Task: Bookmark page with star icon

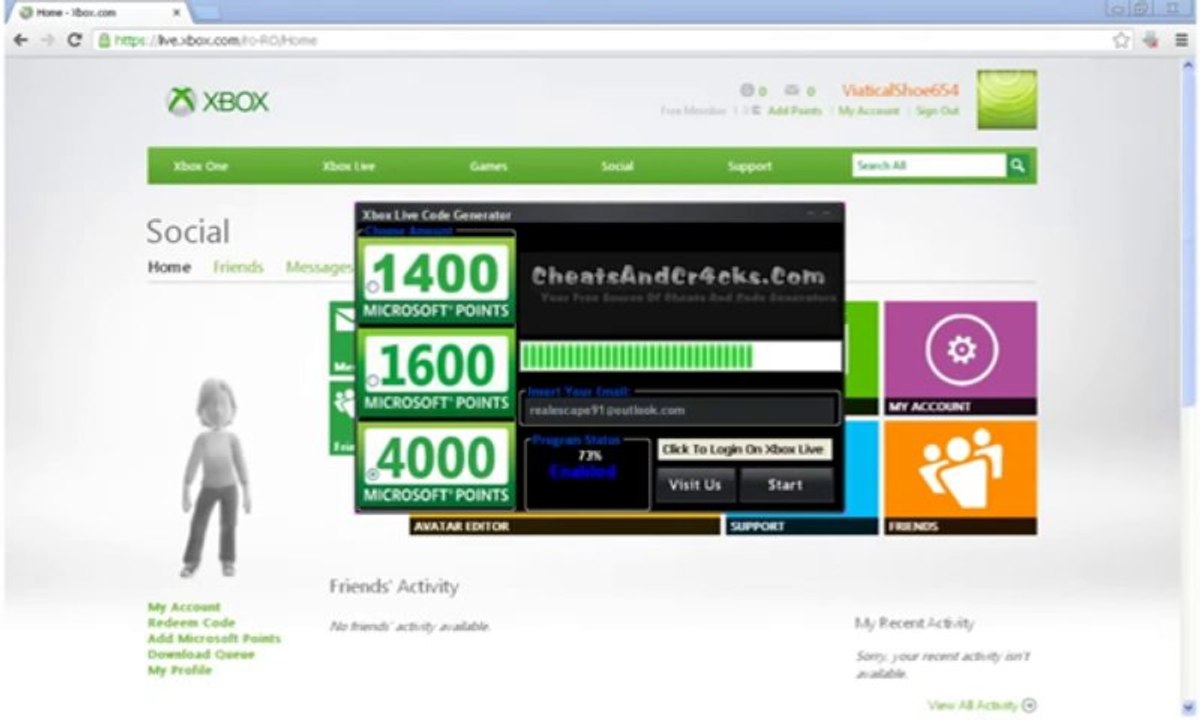Action: point(1121,40)
